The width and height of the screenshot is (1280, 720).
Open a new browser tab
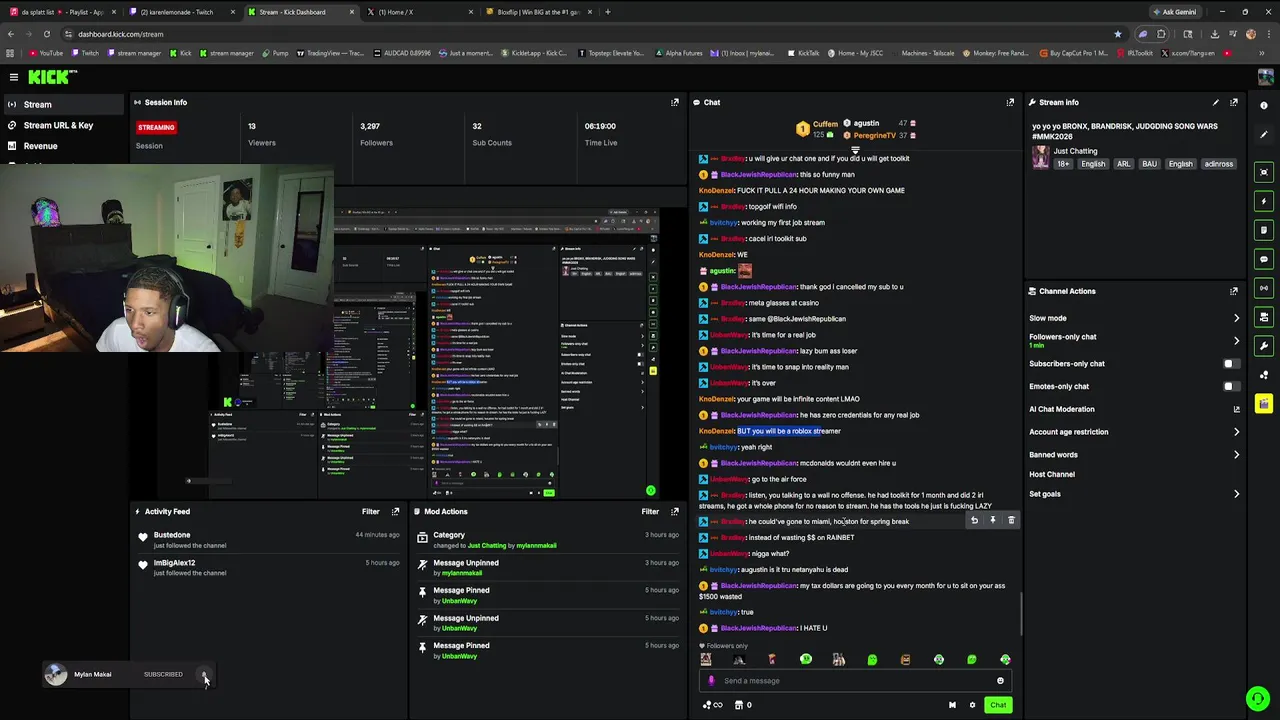(x=607, y=12)
